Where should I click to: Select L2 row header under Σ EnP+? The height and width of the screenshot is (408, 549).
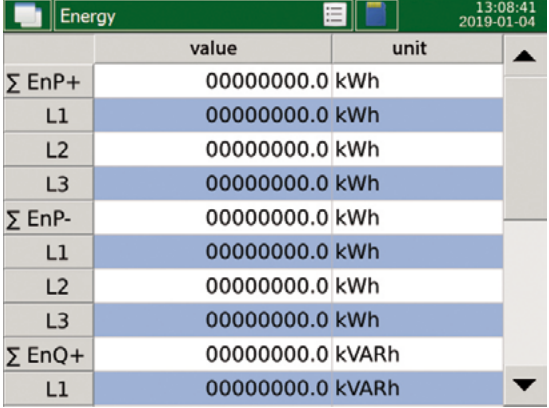coord(48,150)
